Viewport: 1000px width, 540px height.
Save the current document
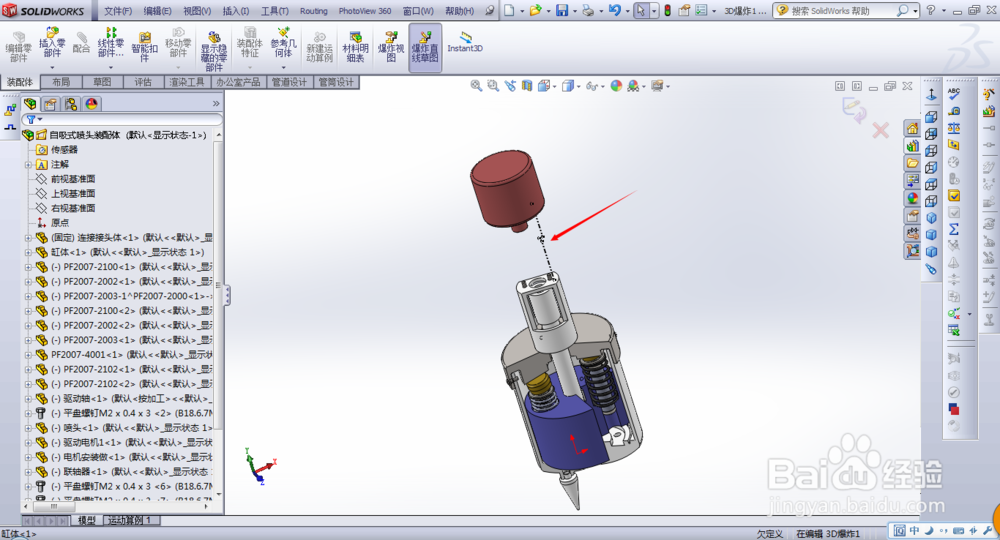click(561, 10)
